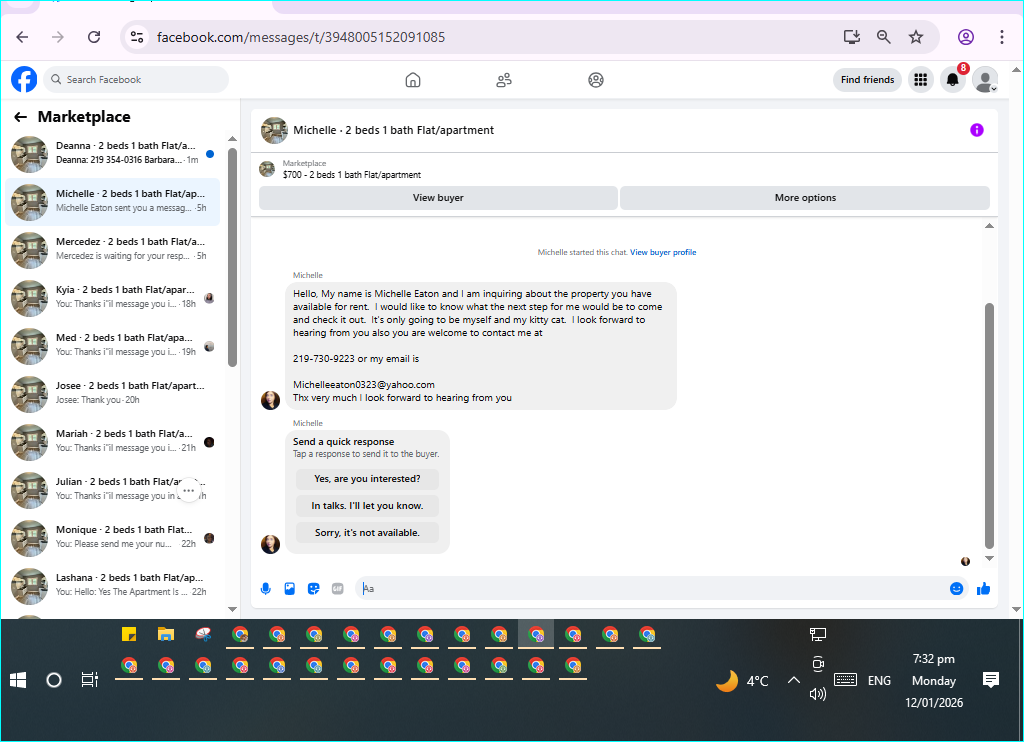
Task: Open the Windows action center notifications
Action: coord(991,681)
